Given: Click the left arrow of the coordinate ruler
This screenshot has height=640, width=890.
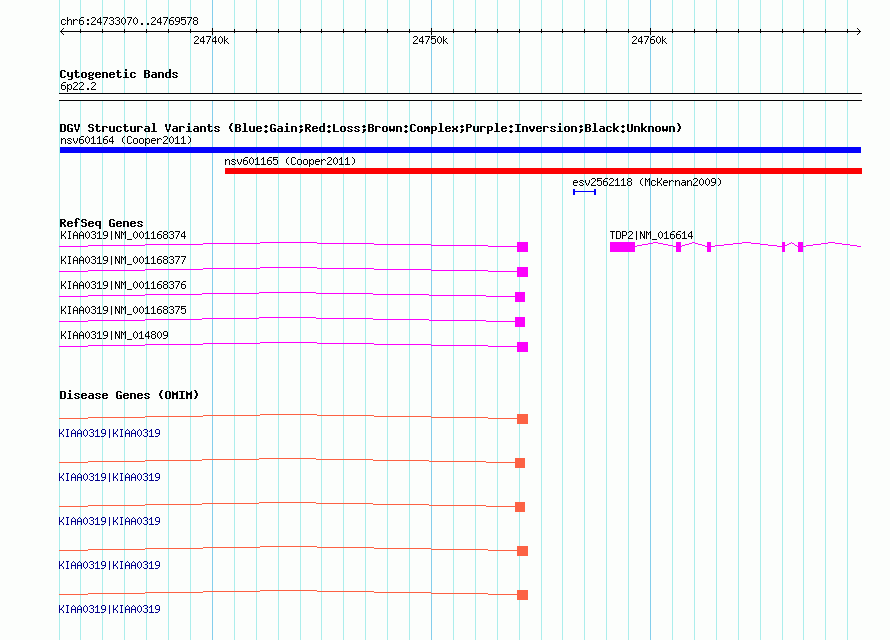Looking at the screenshot, I should 62,31.
